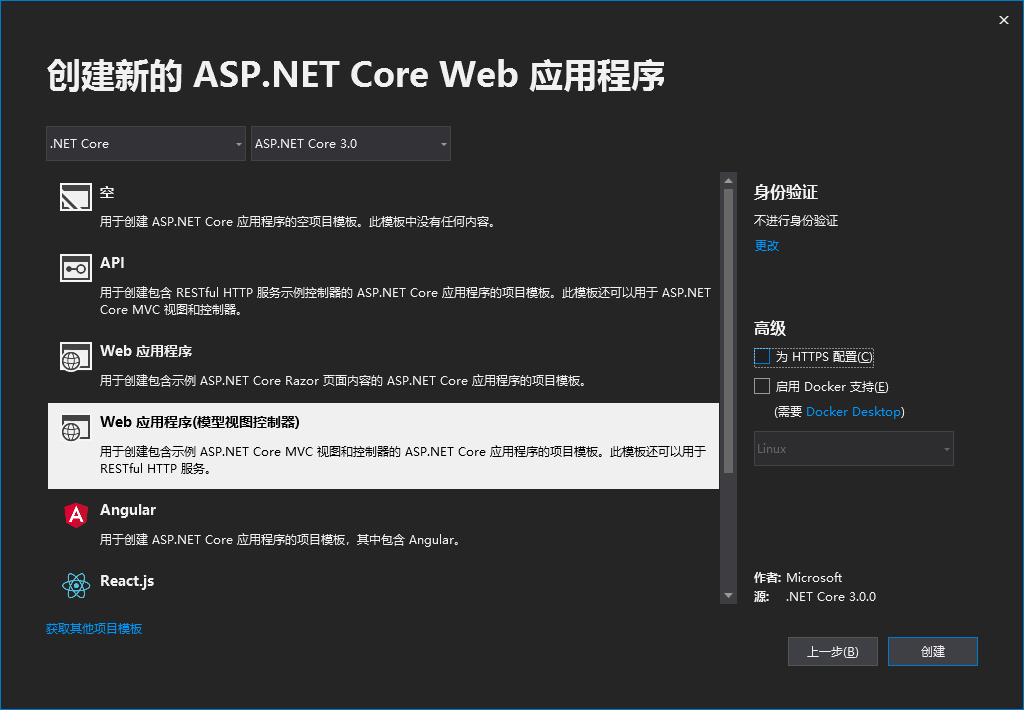Click the 创建 button

tap(932, 652)
